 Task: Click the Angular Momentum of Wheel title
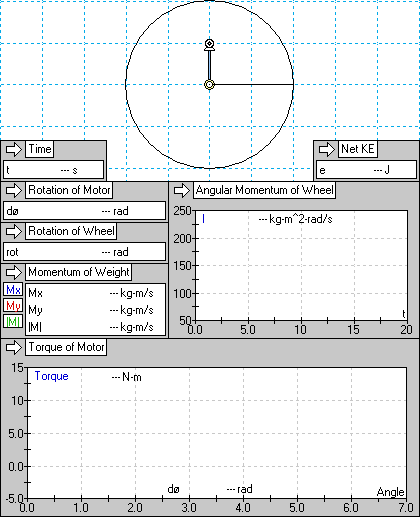(x=265, y=190)
